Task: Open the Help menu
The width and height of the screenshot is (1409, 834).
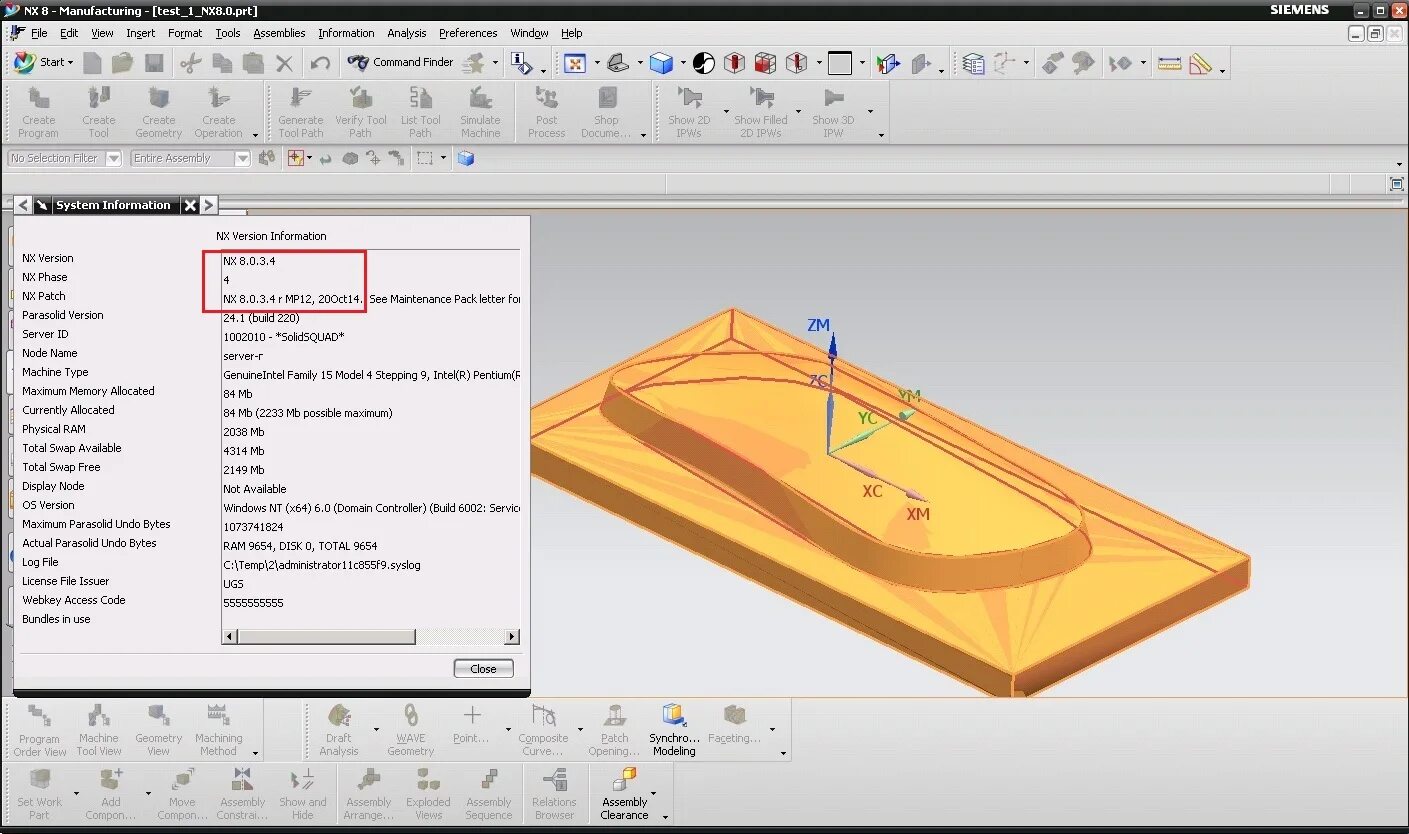Action: click(x=571, y=33)
